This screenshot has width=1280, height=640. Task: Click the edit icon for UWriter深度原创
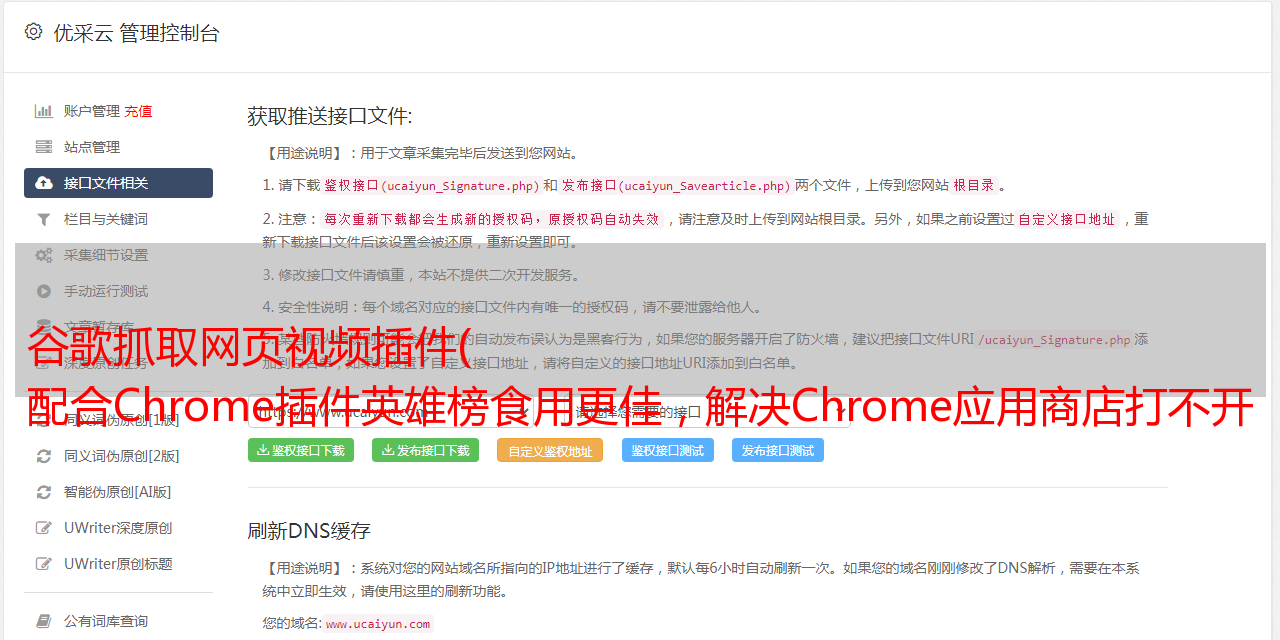click(x=44, y=528)
